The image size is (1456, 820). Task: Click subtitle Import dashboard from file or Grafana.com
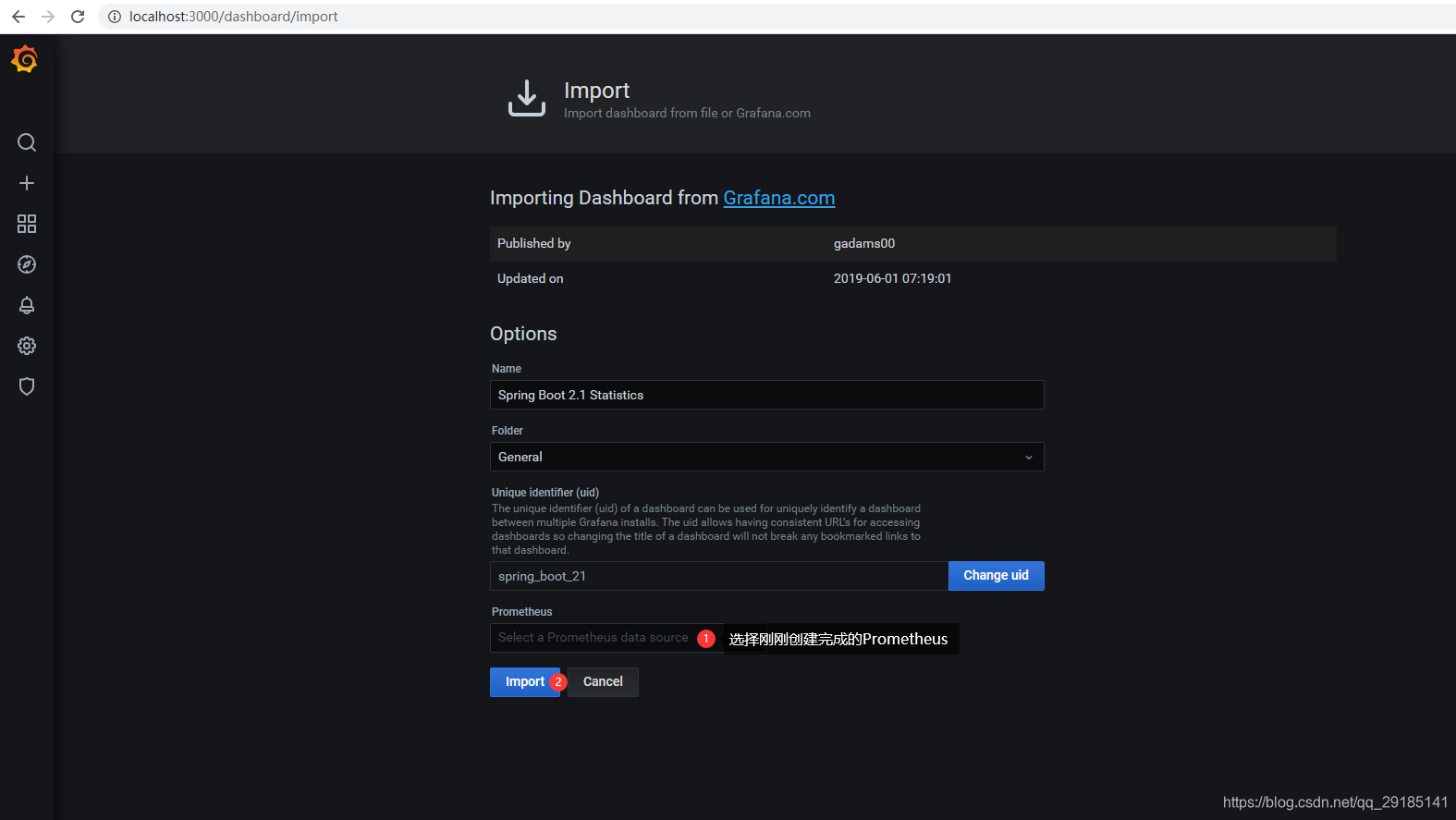click(687, 114)
